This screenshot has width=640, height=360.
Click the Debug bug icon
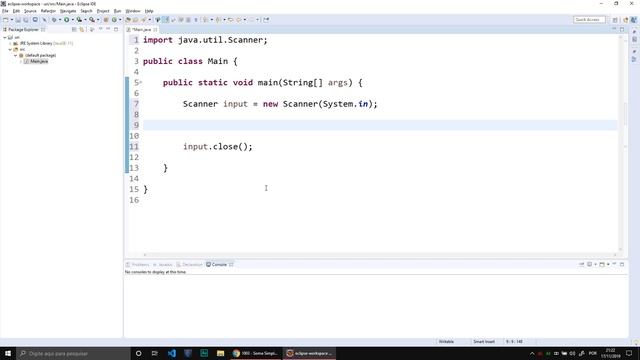54,20
